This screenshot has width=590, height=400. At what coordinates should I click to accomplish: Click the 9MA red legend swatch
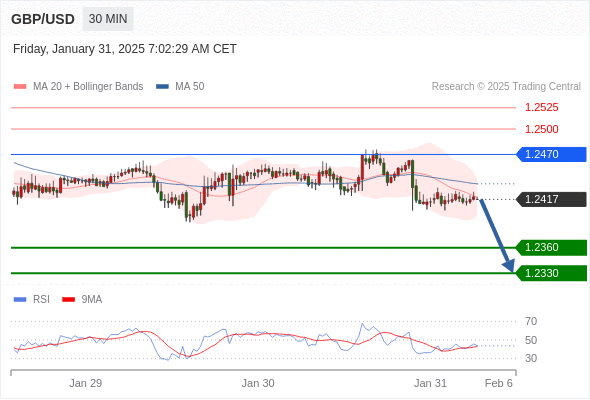coord(68,300)
